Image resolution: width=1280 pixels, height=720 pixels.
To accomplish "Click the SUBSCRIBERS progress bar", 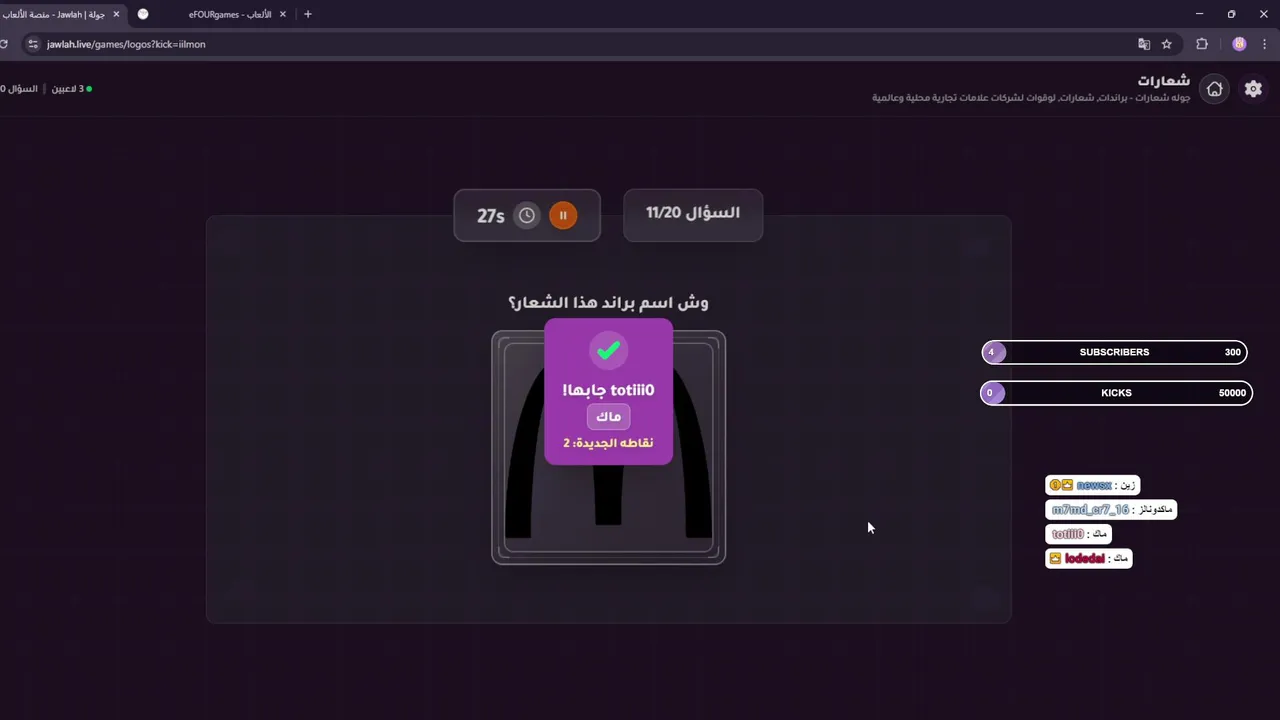I will 1114,352.
